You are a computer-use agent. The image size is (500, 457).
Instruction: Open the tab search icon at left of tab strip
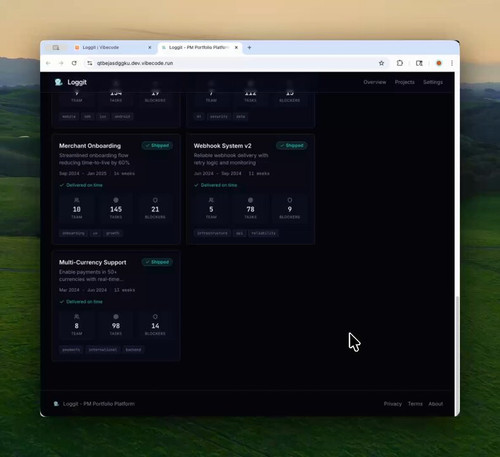[x=56, y=48]
